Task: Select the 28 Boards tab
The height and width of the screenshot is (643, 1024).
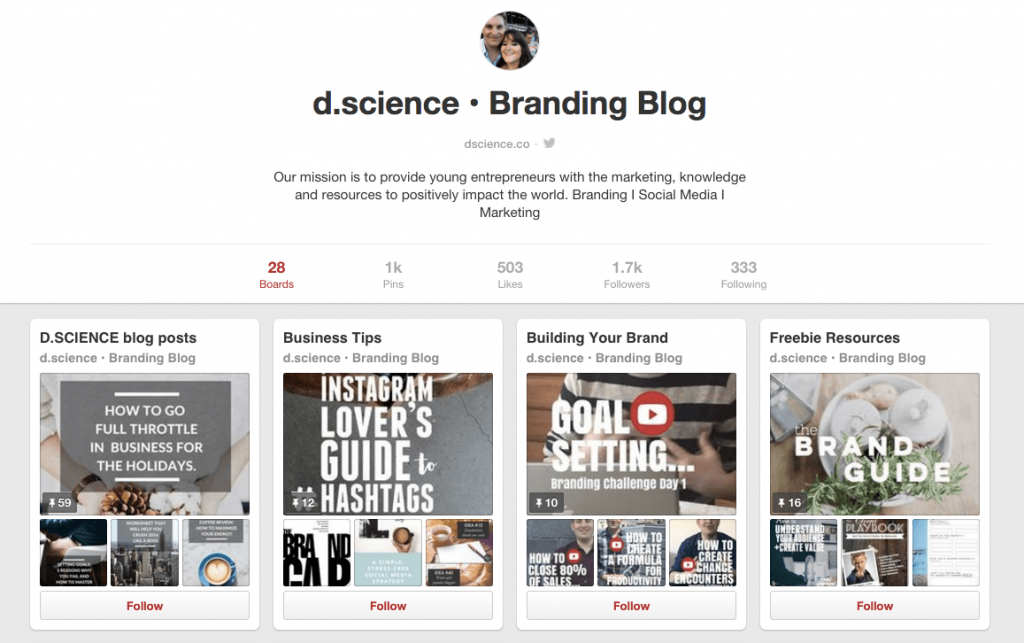Action: pos(276,275)
